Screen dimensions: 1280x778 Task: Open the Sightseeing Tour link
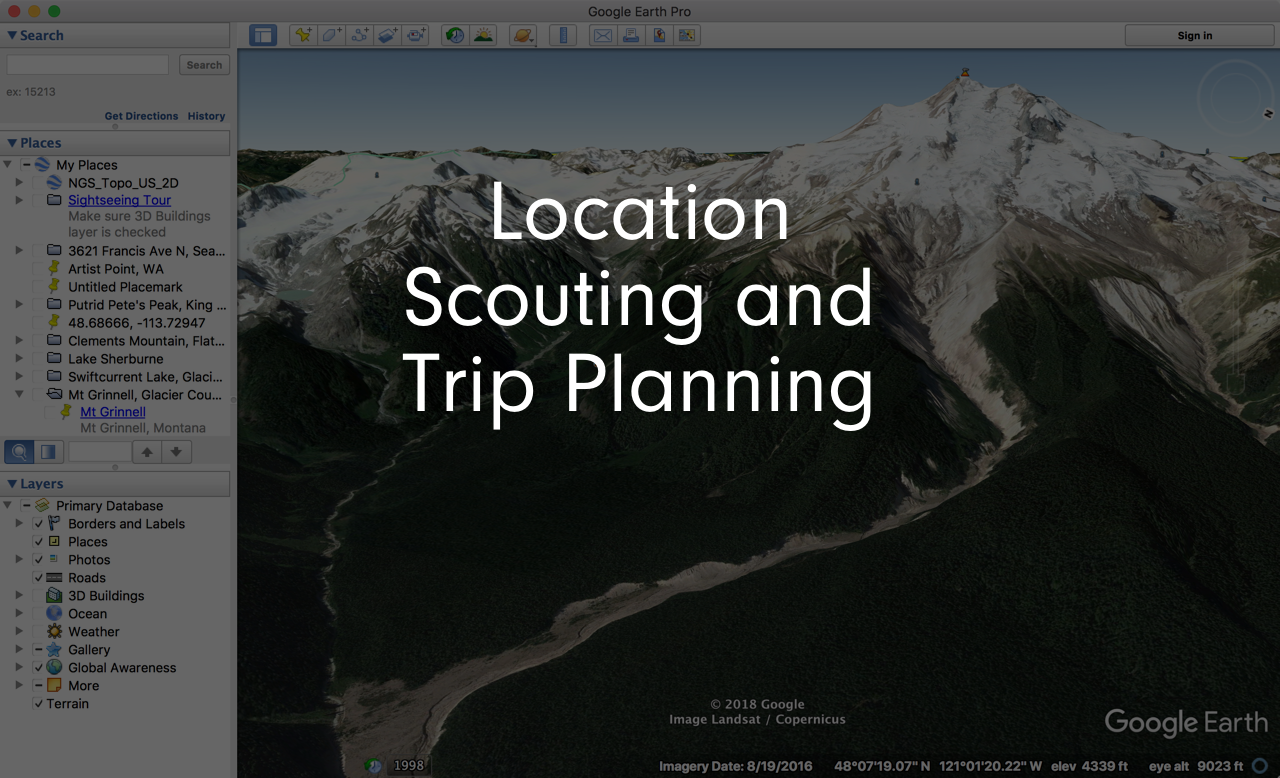coord(119,200)
